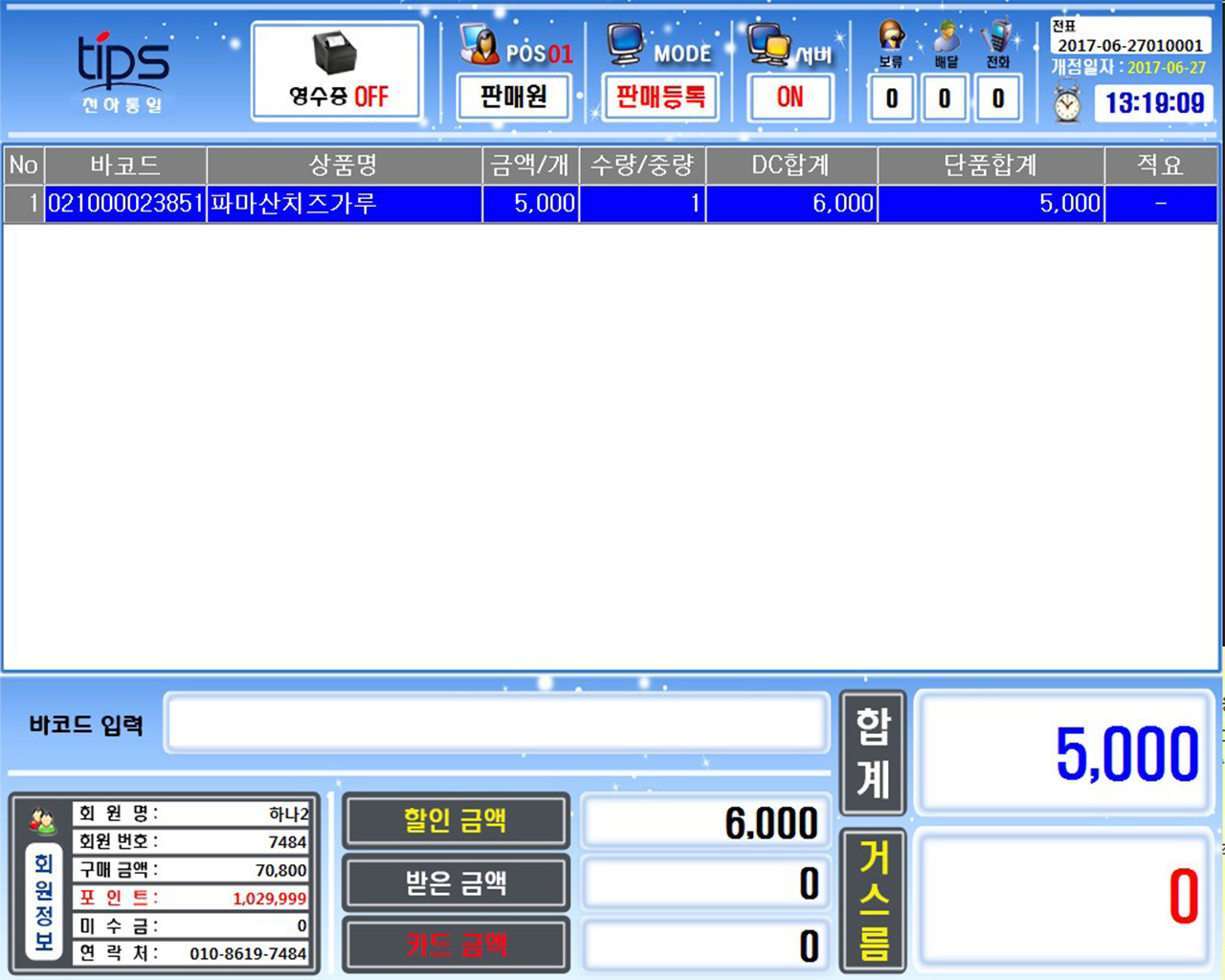The width and height of the screenshot is (1225, 980).
Task: Click the server computers icon
Action: tap(769, 44)
